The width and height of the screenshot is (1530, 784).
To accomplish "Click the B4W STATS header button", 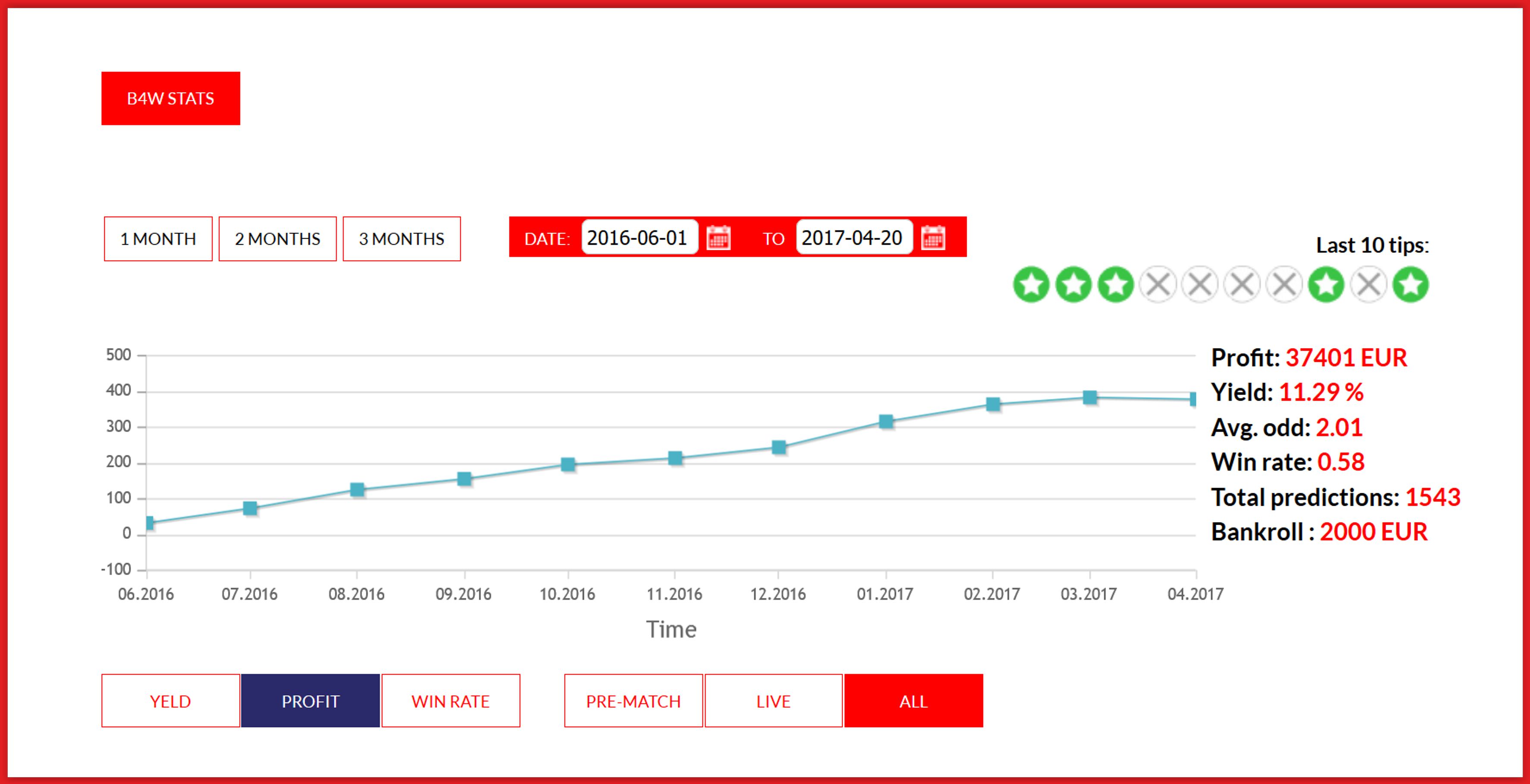I will point(171,99).
